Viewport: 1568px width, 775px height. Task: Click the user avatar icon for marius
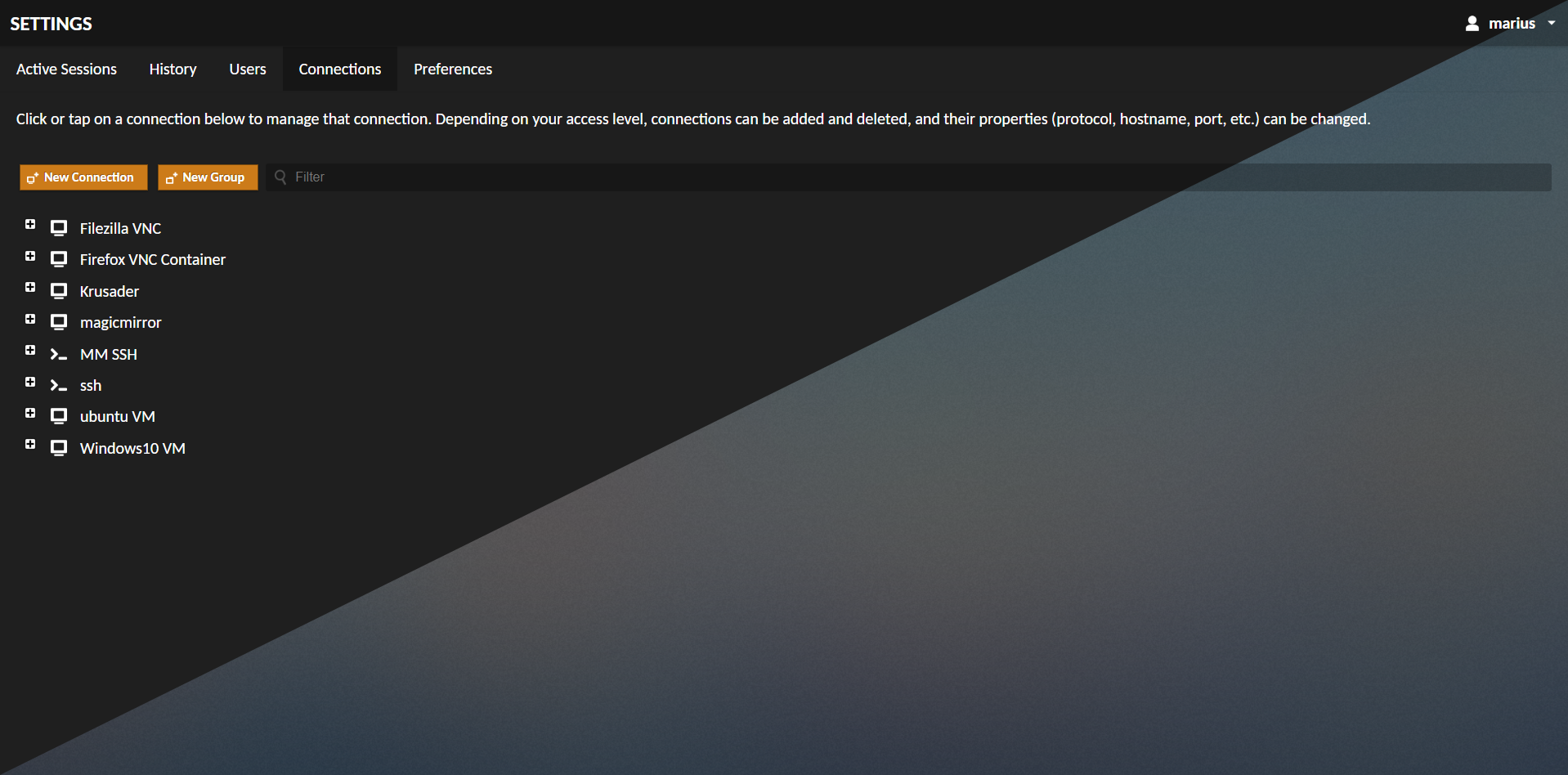point(1472,24)
